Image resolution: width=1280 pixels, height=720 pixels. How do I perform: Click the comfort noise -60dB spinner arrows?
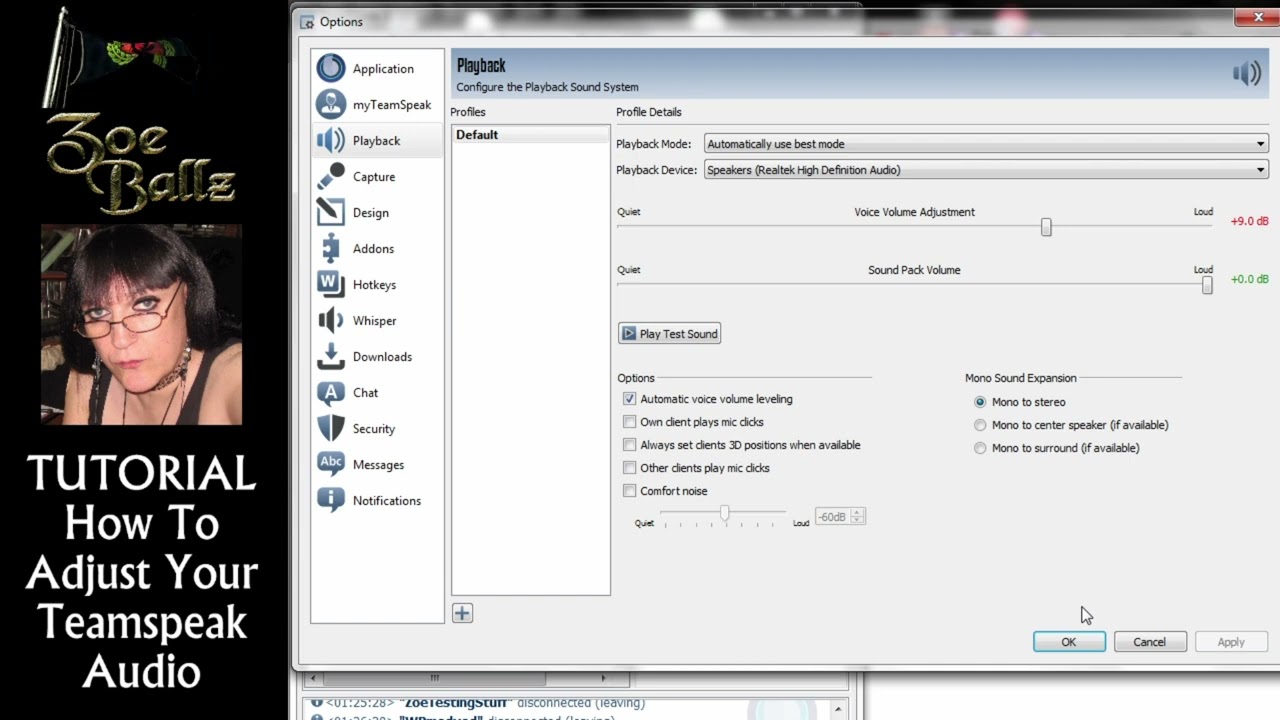[x=857, y=517]
